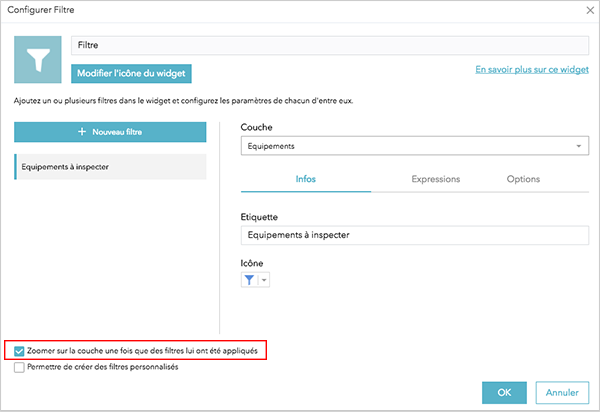
Task: Click the Annuler button
Action: tap(562, 392)
